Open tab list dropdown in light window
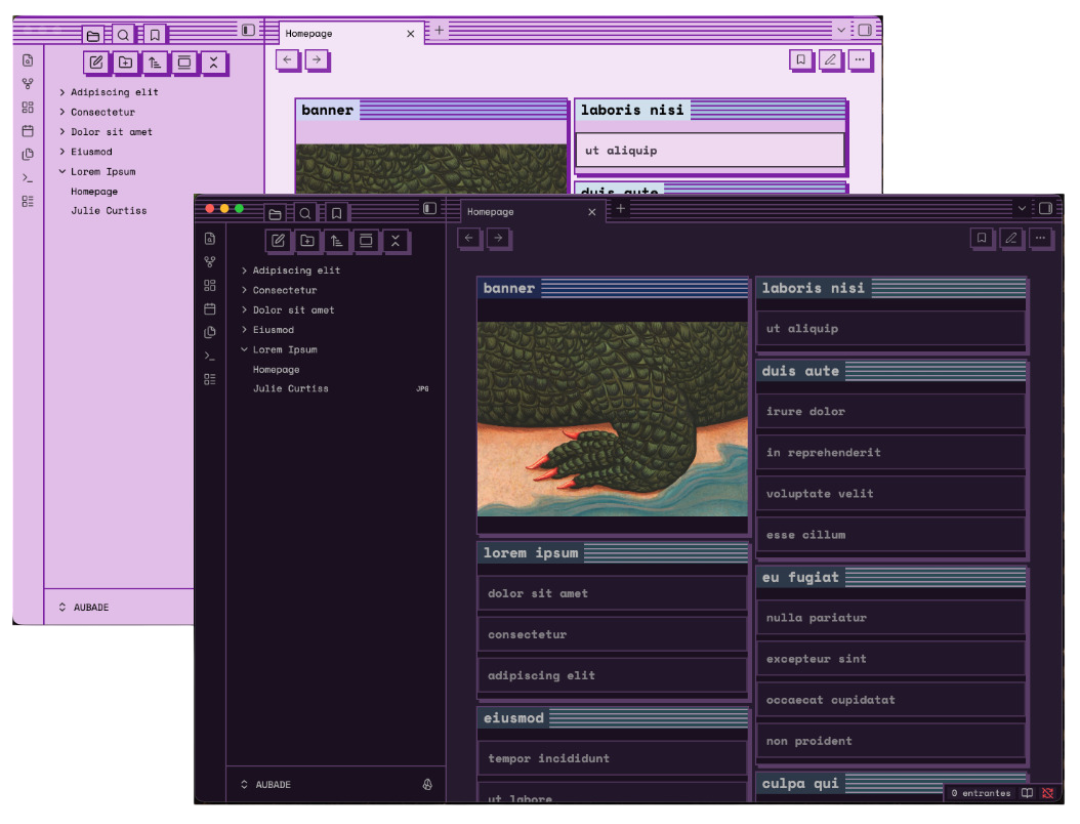 point(841,30)
